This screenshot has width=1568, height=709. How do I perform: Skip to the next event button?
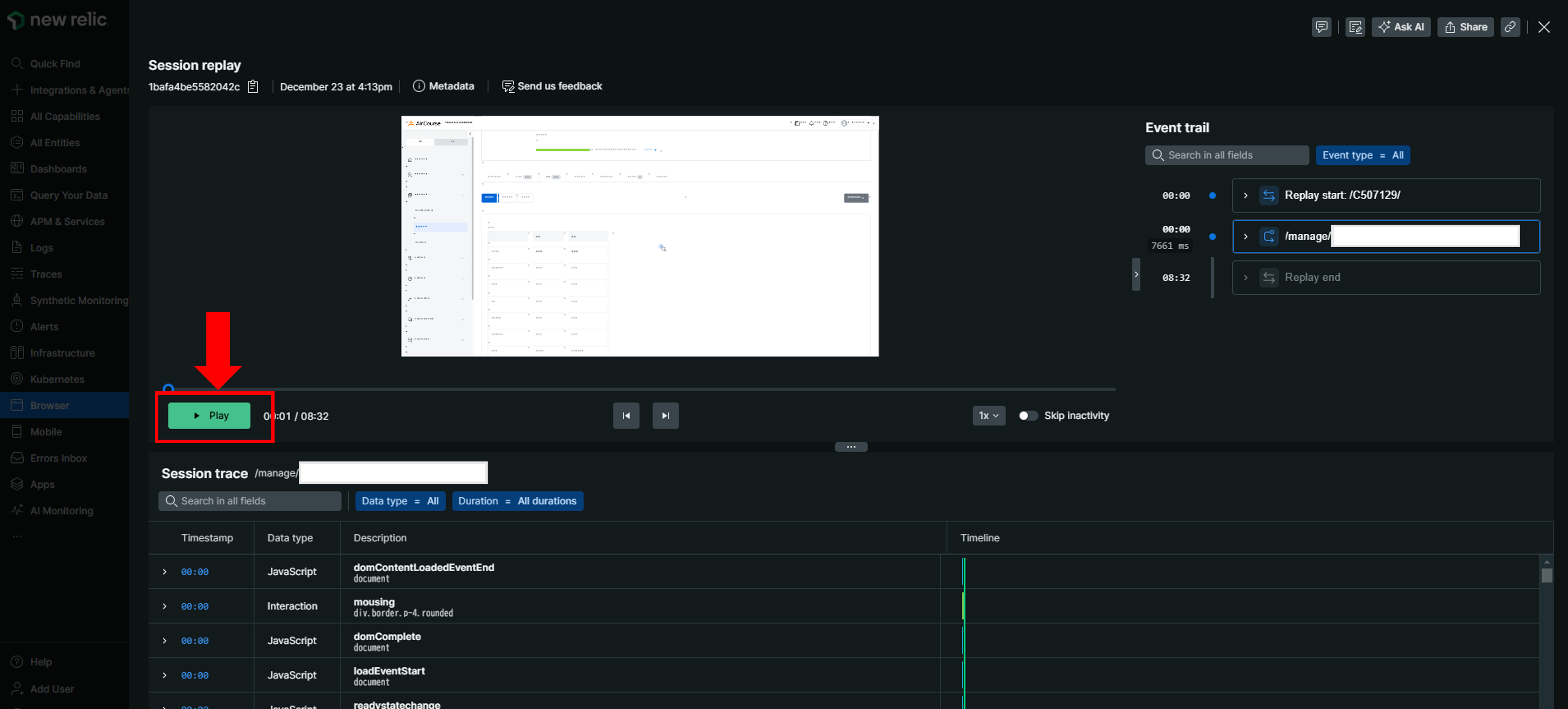(x=665, y=415)
